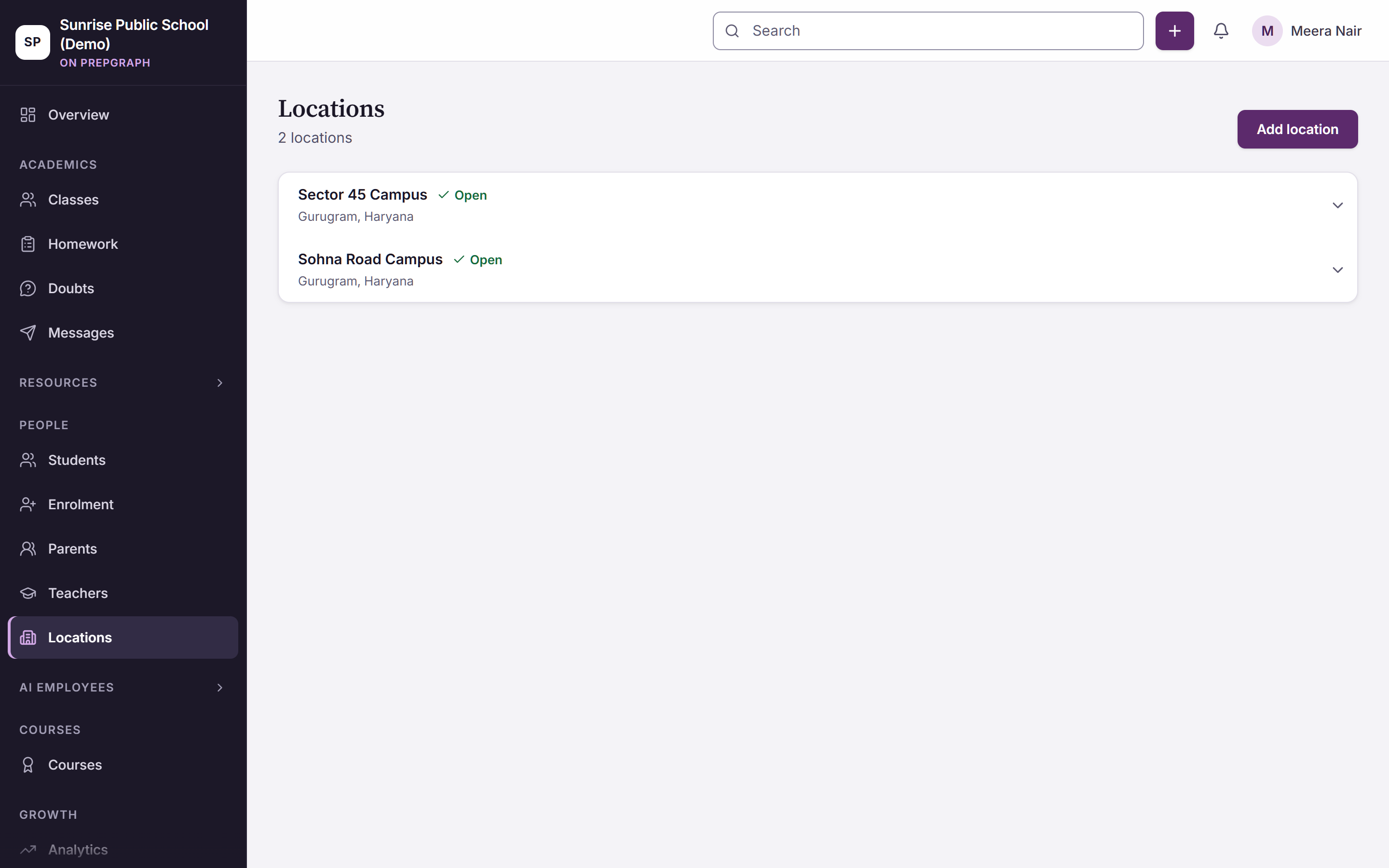This screenshot has width=1389, height=868.
Task: Click the Courses ribbon badge icon
Action: pyautogui.click(x=27, y=765)
